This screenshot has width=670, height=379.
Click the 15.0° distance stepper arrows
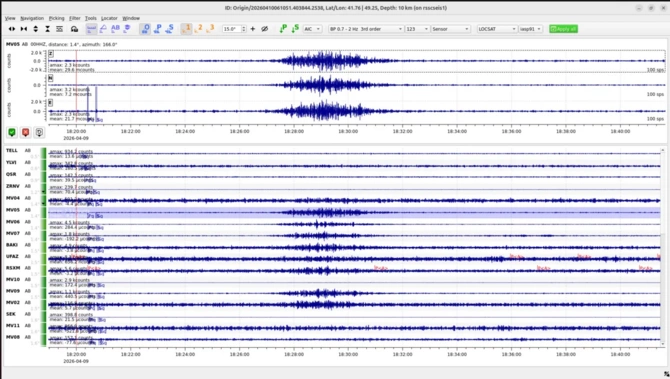(244, 29)
